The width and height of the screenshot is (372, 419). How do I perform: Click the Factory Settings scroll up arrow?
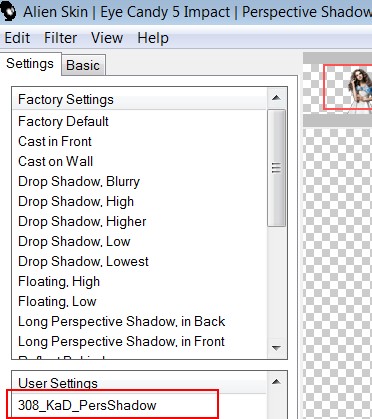coord(276,98)
